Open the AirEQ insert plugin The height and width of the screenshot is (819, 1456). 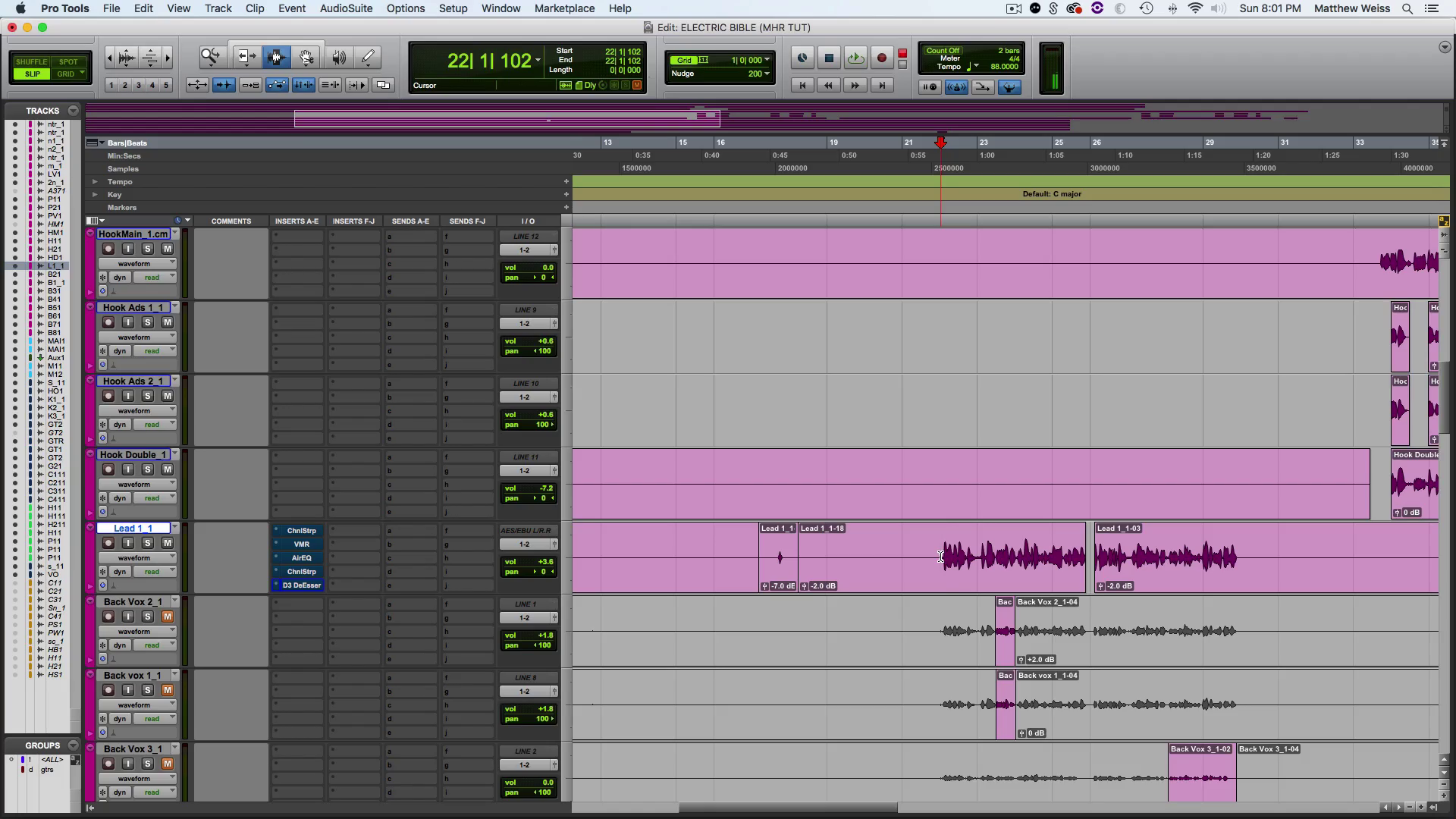tap(301, 558)
